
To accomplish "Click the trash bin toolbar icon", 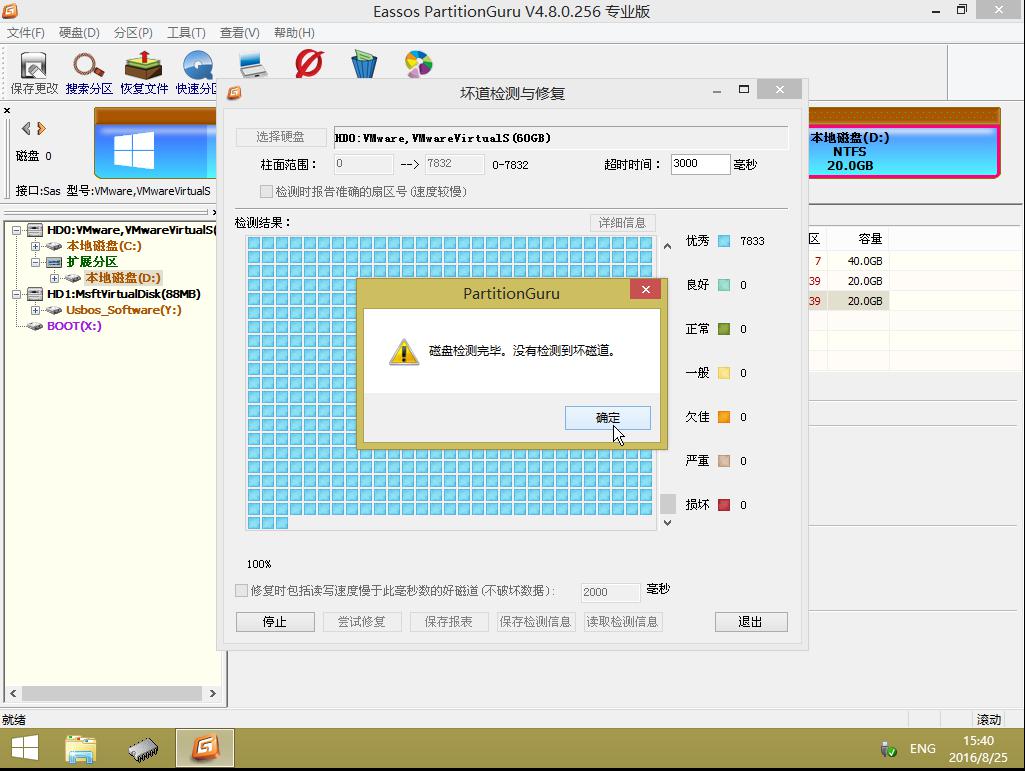I will point(364,64).
